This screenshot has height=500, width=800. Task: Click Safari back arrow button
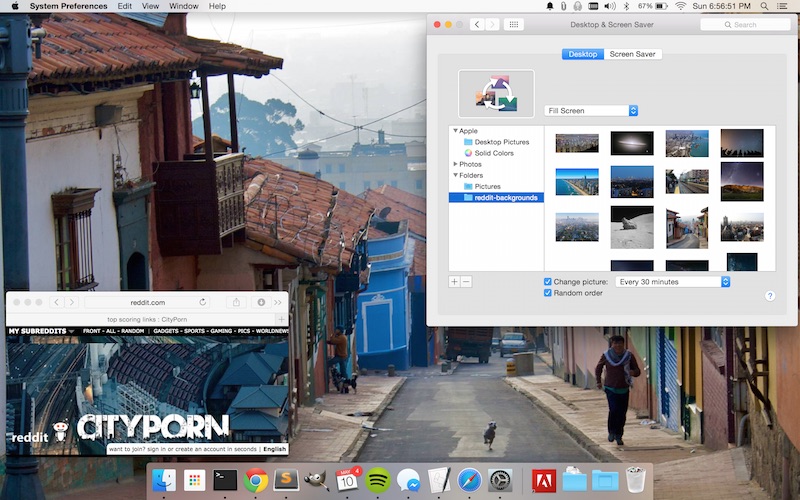tap(57, 302)
